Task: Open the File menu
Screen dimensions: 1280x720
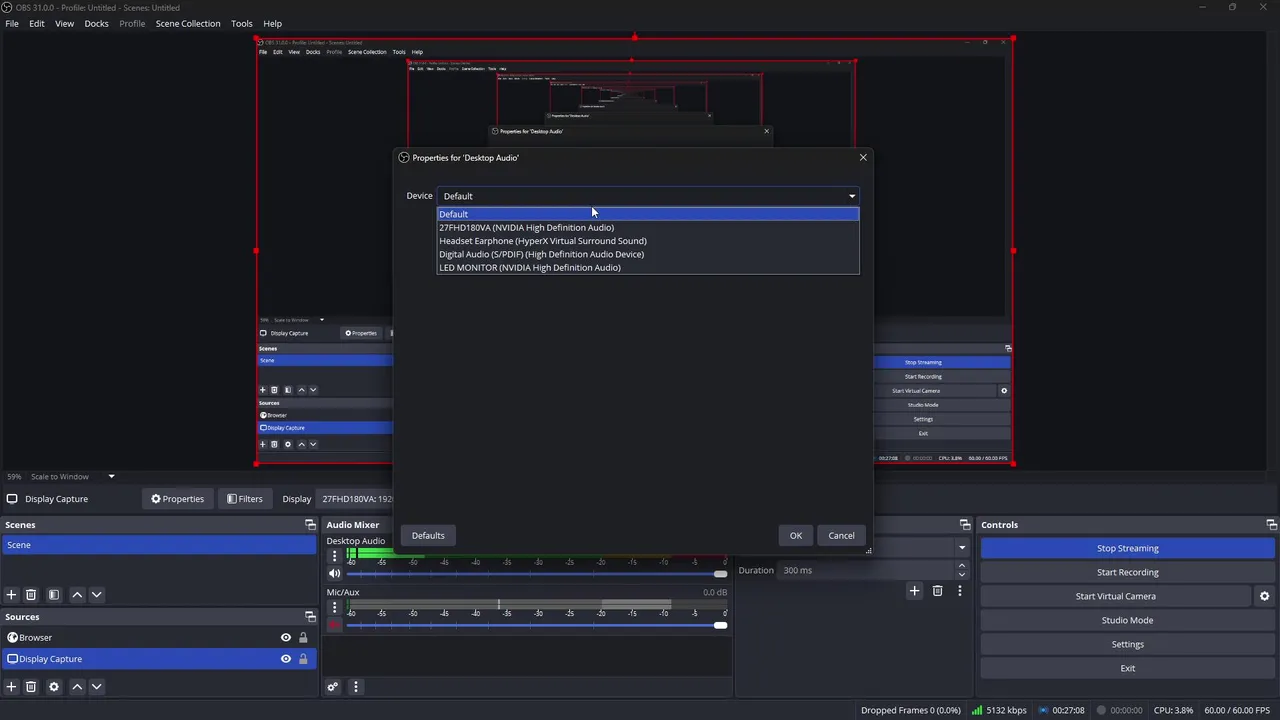Action: (12, 23)
